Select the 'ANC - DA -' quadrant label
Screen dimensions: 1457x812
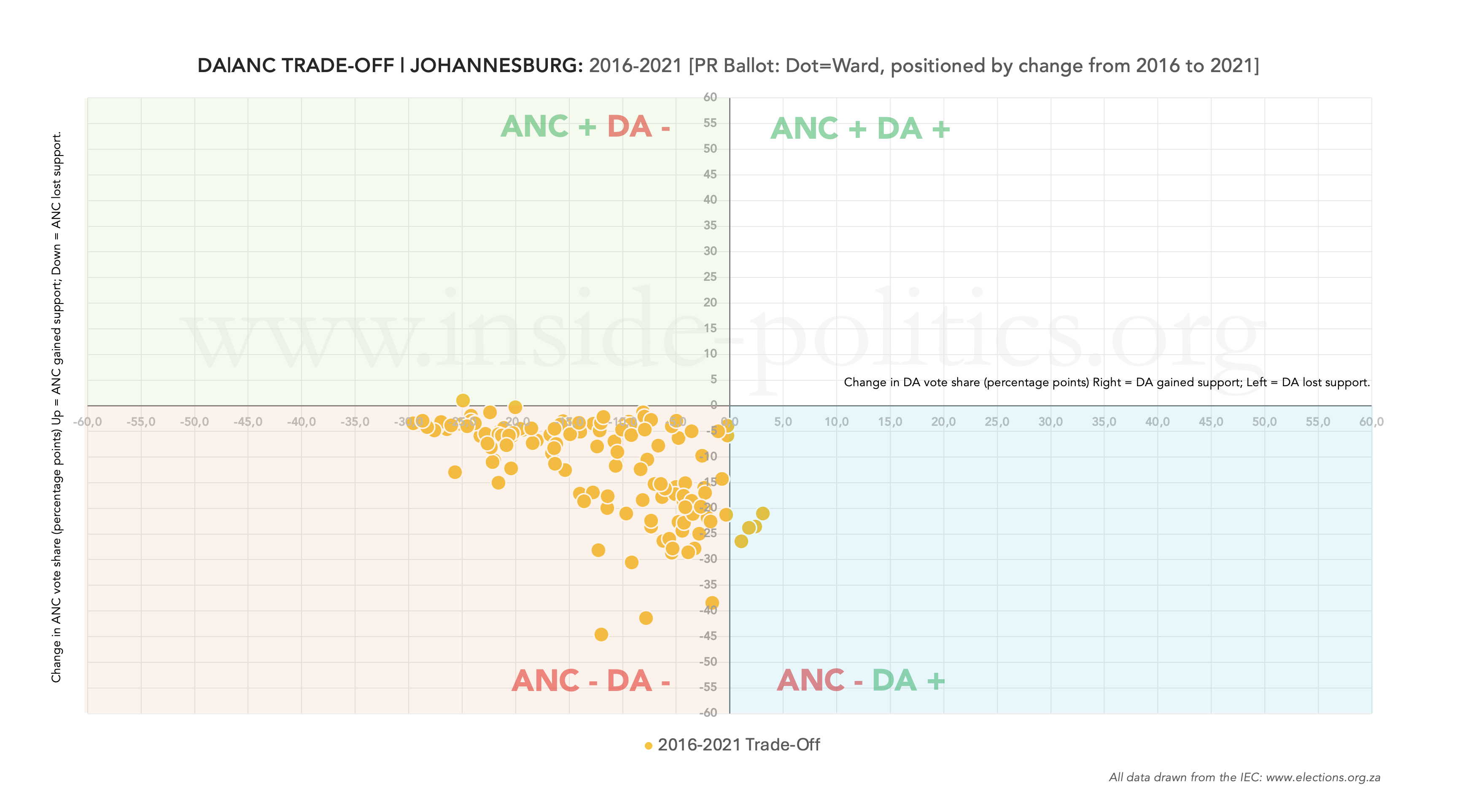pyautogui.click(x=590, y=680)
